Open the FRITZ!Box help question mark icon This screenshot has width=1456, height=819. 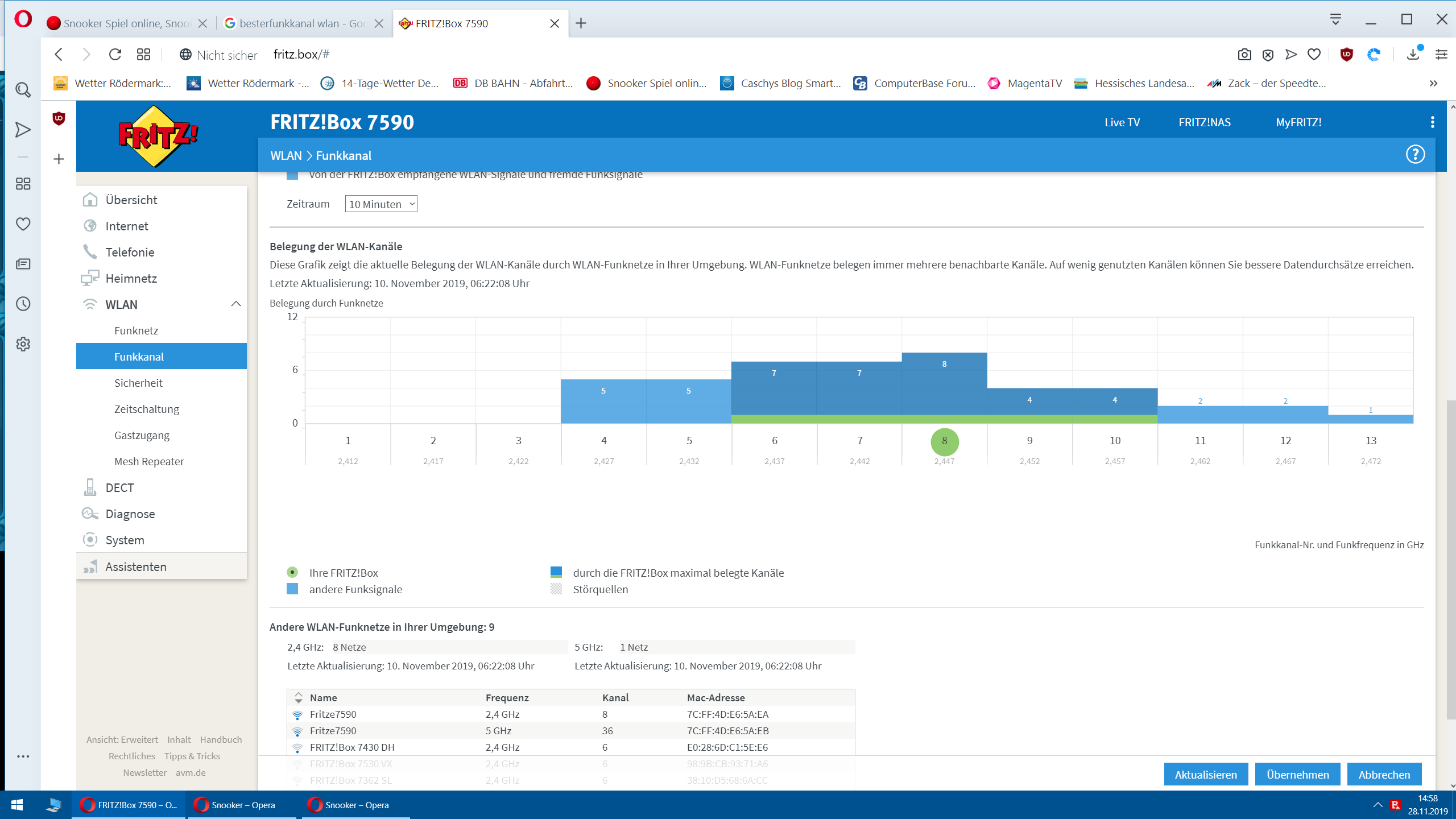(x=1415, y=155)
